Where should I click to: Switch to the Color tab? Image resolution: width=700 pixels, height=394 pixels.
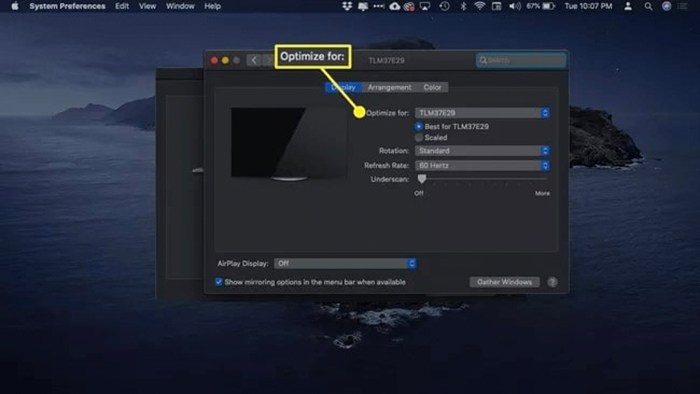432,87
